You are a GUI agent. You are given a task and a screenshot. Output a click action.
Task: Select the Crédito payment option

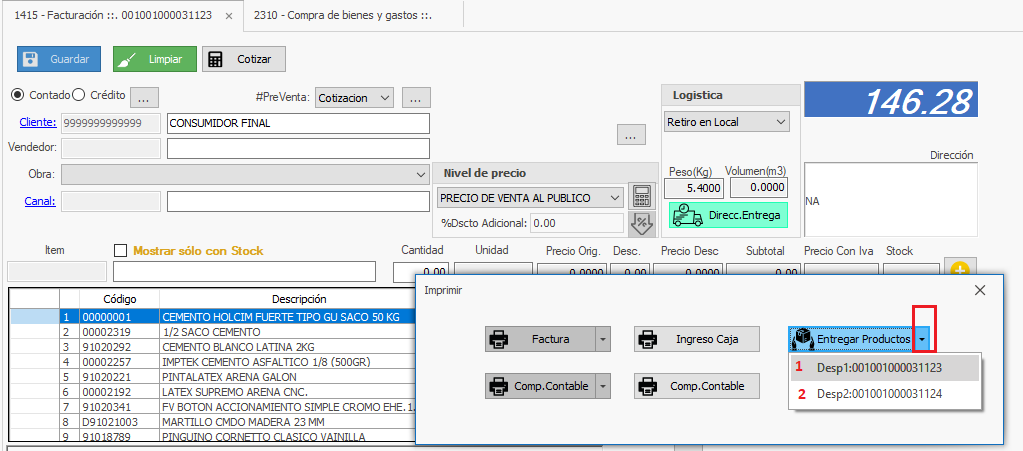pos(79,95)
